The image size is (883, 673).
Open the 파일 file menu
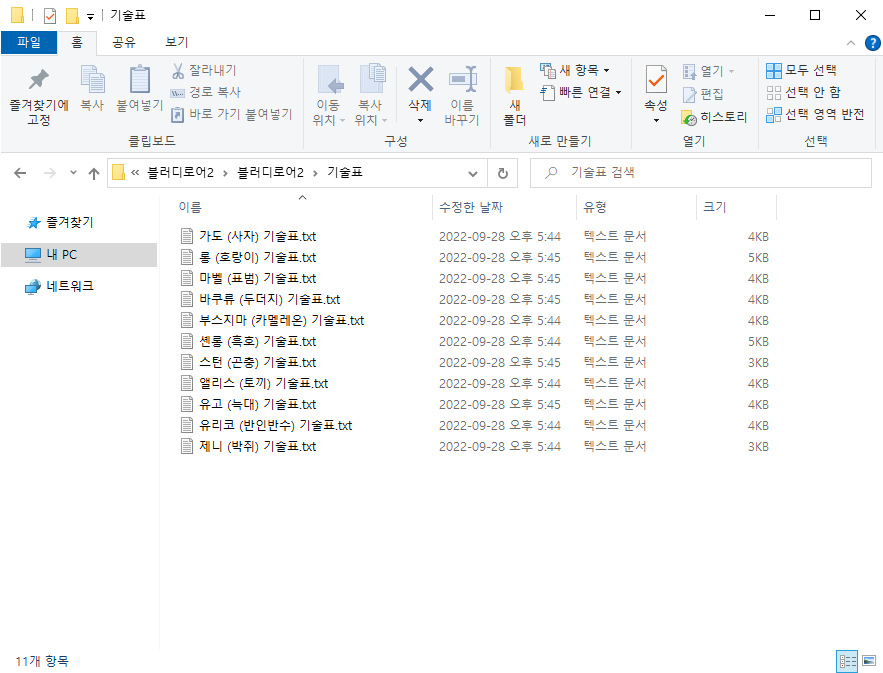[29, 42]
